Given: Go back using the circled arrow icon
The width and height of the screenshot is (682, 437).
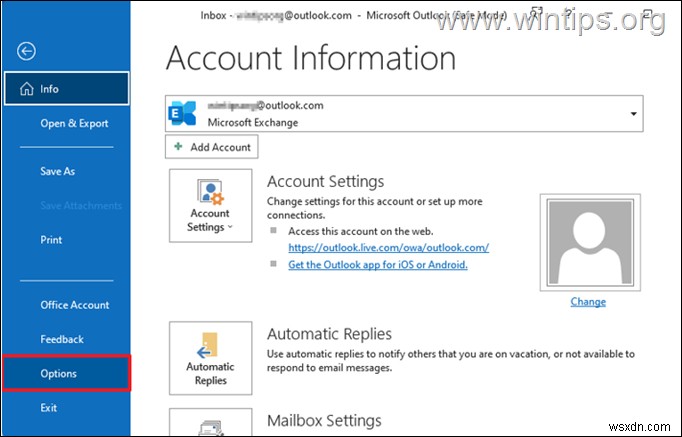Looking at the screenshot, I should pyautogui.click(x=26, y=51).
